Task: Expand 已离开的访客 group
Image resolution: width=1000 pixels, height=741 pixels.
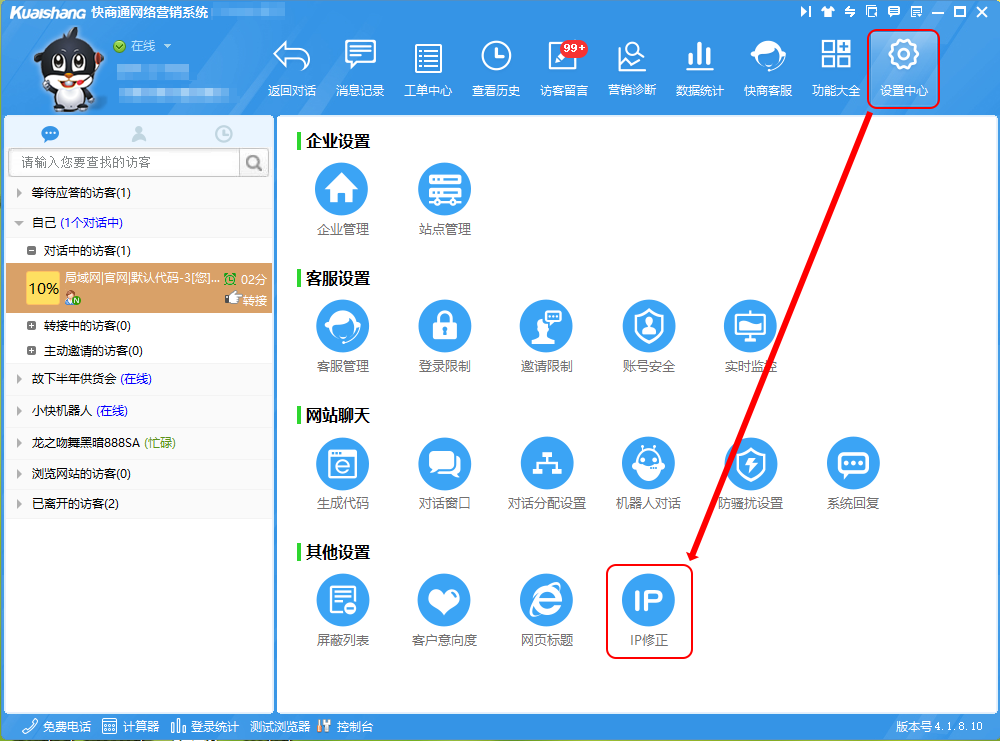Action: (x=19, y=504)
